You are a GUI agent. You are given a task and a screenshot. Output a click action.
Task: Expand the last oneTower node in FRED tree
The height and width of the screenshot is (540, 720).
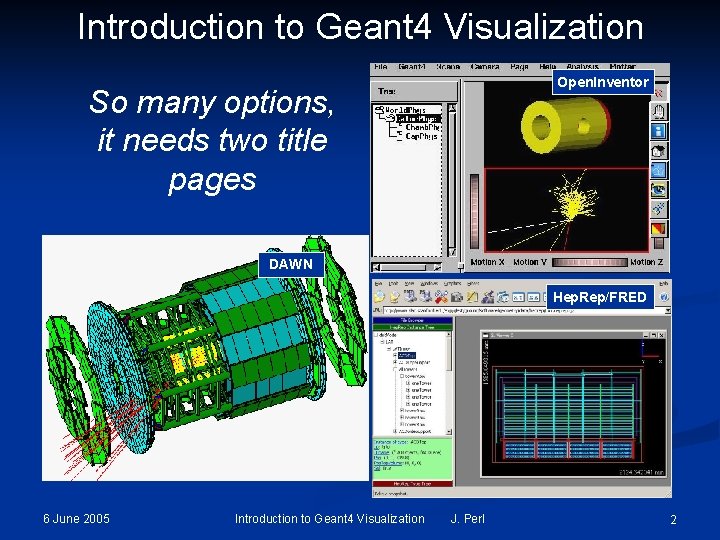408,404
